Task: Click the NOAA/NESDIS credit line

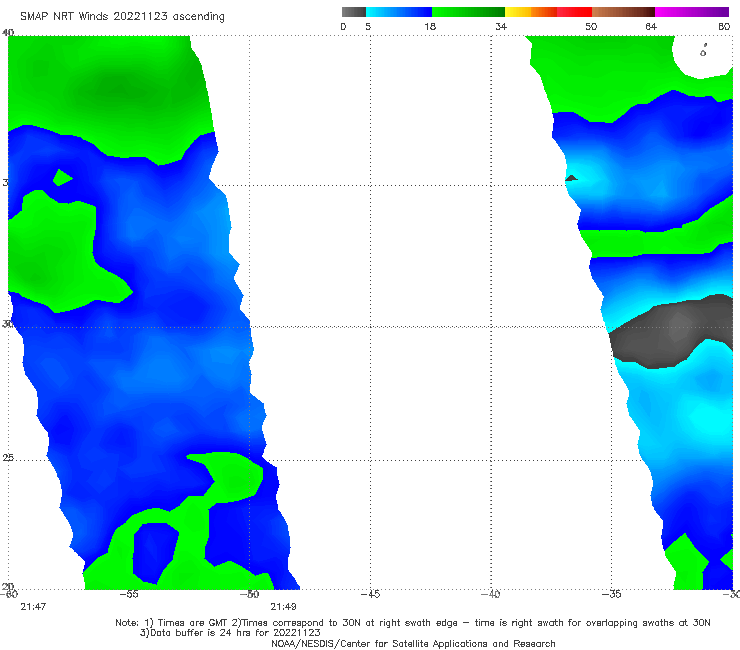Action: point(413,644)
